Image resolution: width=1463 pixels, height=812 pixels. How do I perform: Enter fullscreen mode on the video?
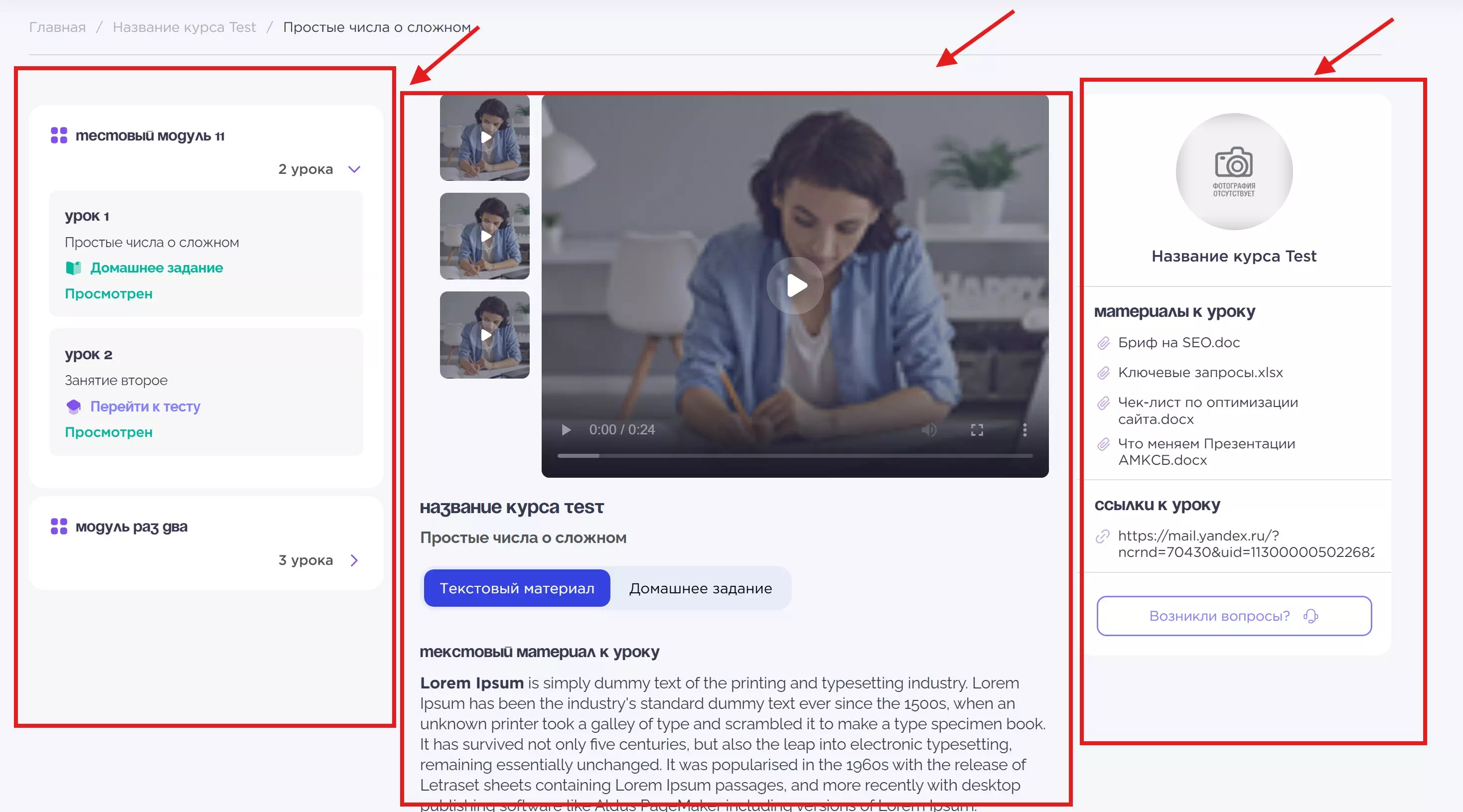[977, 430]
